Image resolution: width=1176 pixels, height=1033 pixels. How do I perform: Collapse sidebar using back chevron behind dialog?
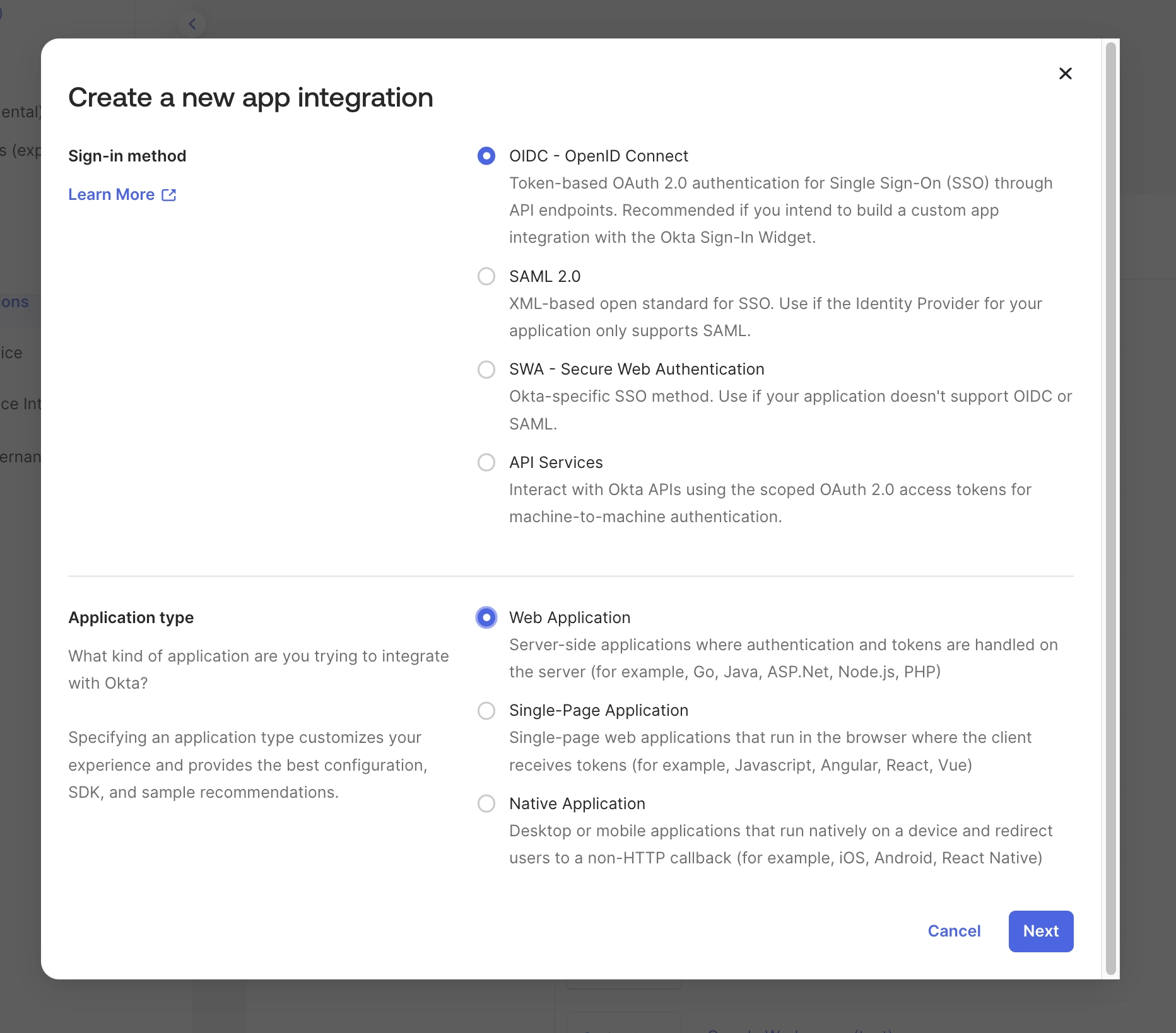pyautogui.click(x=192, y=24)
